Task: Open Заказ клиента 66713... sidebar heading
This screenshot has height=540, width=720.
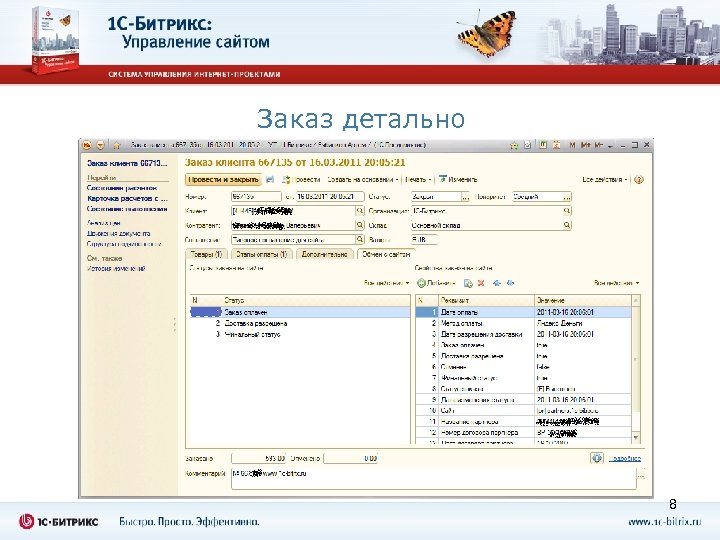Action: 127,163
